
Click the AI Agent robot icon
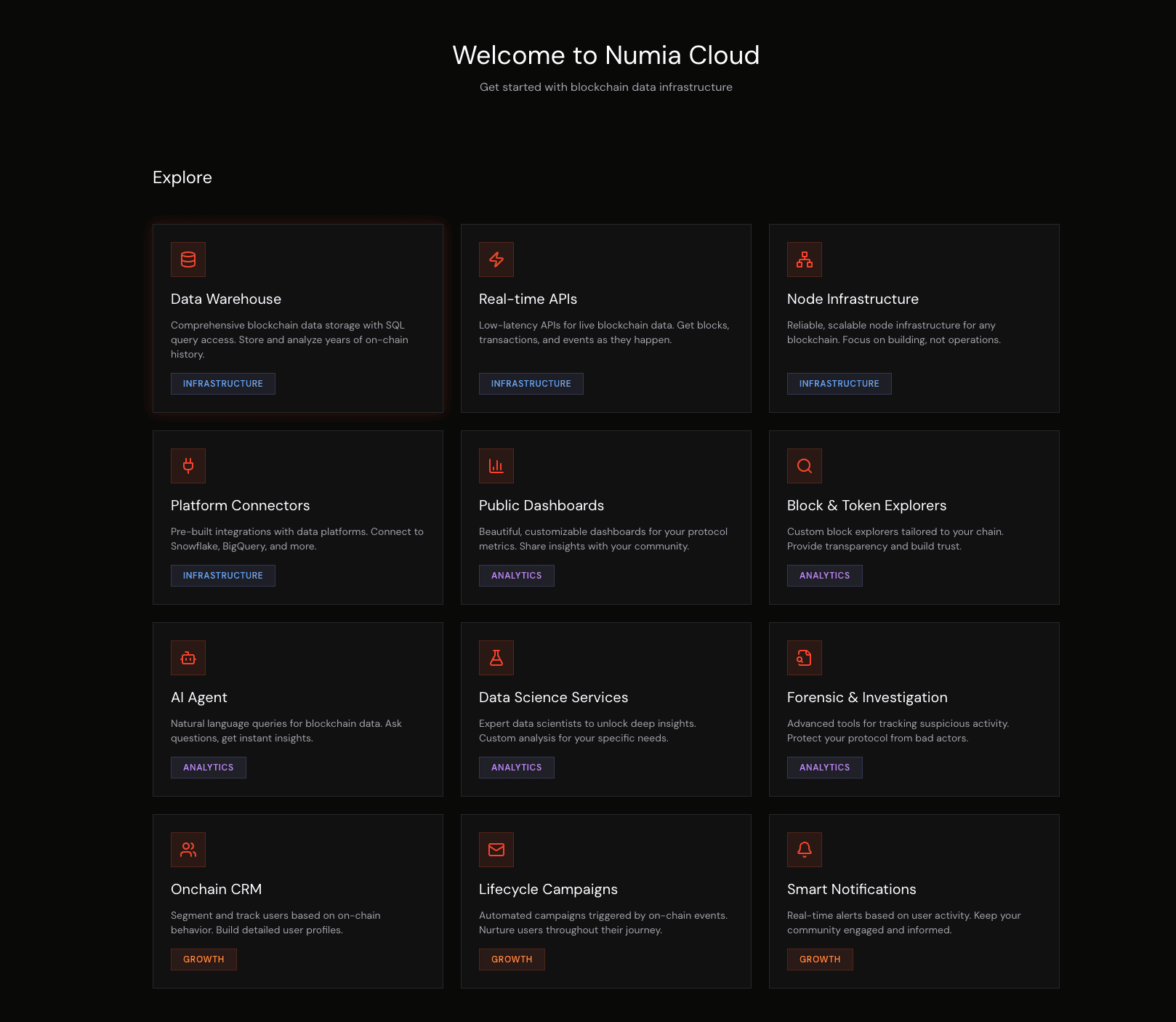coord(188,658)
